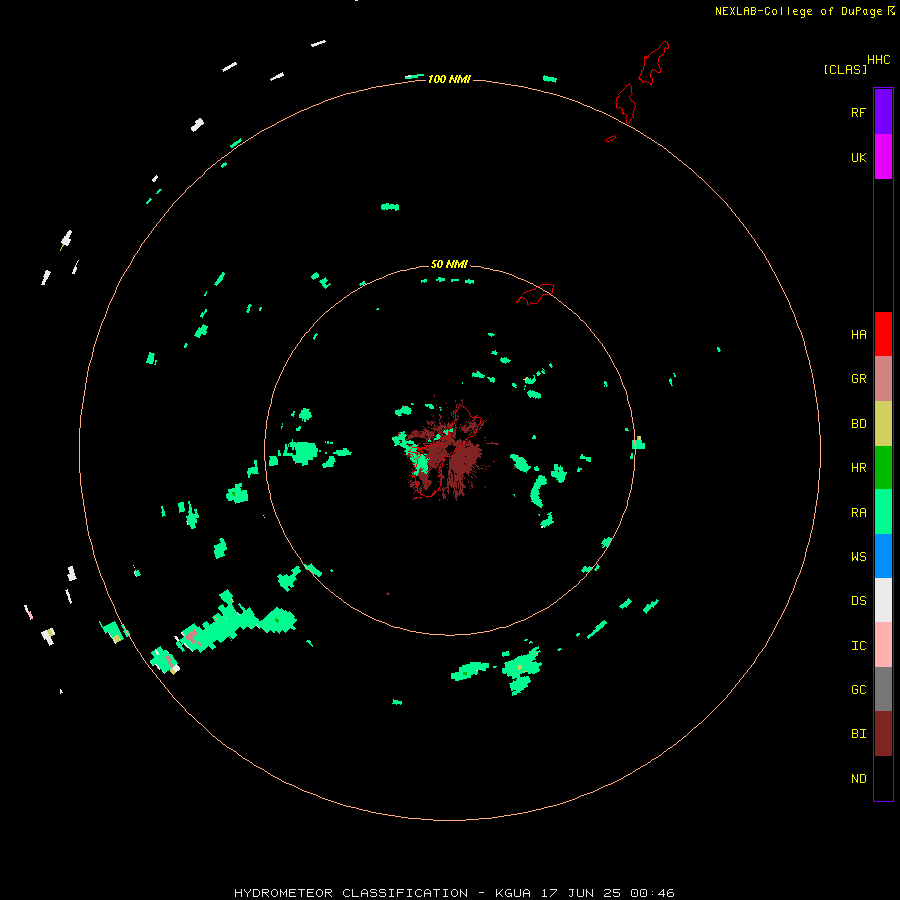This screenshot has height=900, width=900.
Task: Click the 'DS' legend label
Action: tap(858, 601)
